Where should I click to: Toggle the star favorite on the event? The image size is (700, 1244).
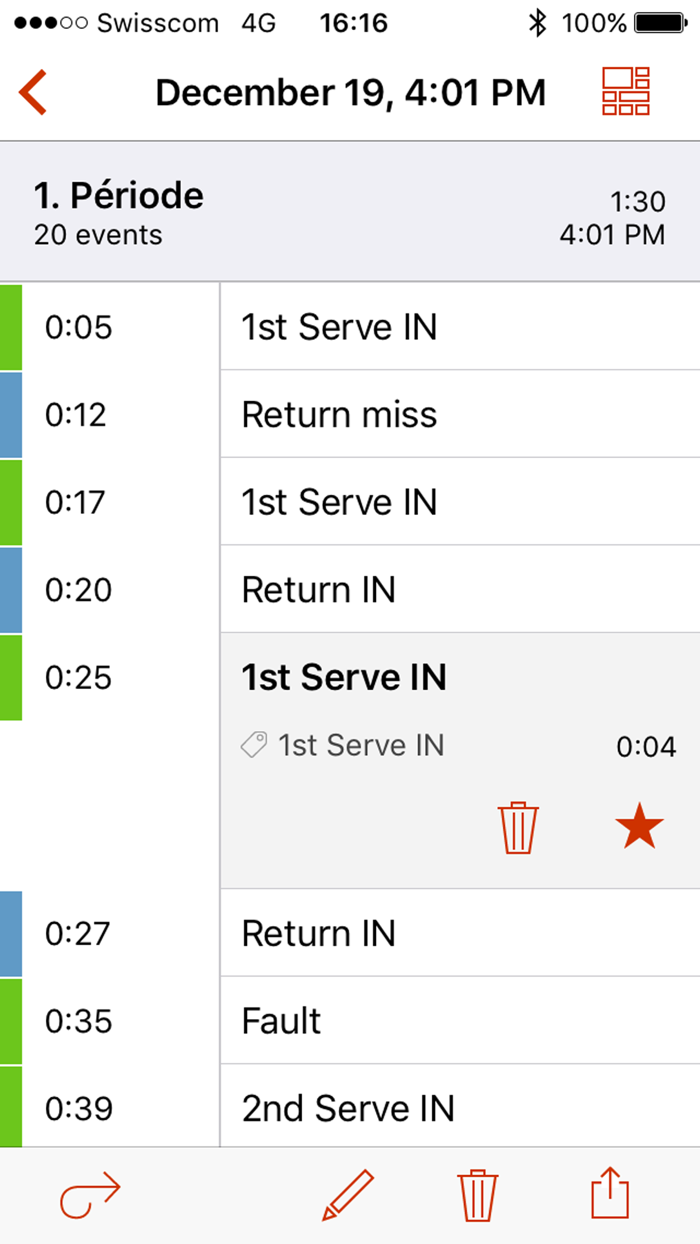(640, 824)
